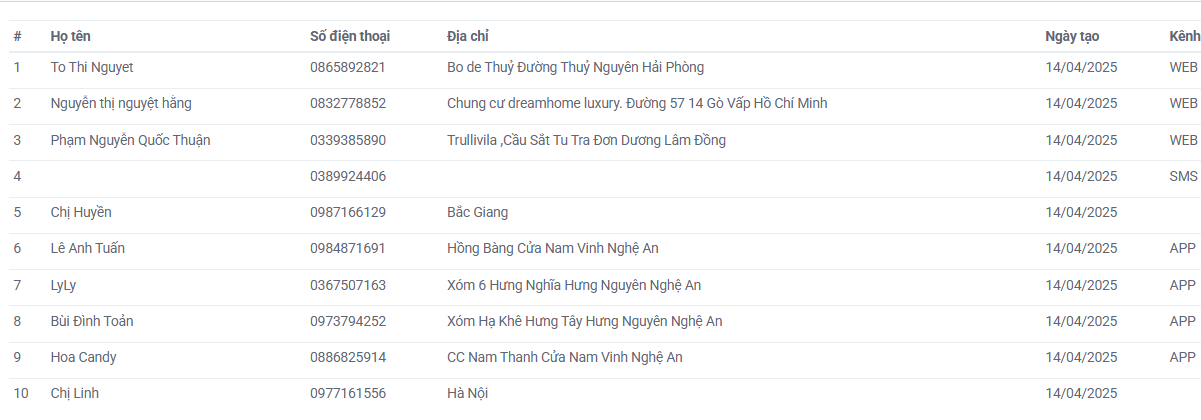Select the LyLy customer entry

[x=605, y=285]
